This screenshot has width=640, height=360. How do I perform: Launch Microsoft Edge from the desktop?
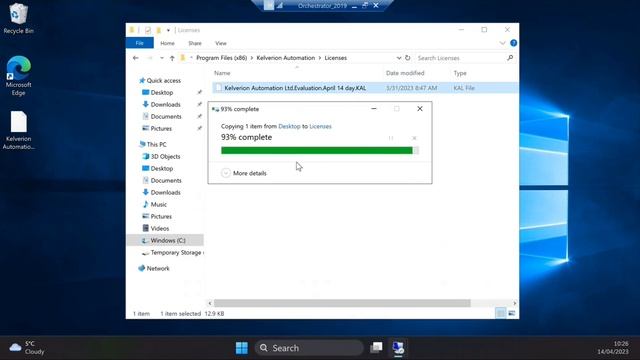tap(18, 76)
